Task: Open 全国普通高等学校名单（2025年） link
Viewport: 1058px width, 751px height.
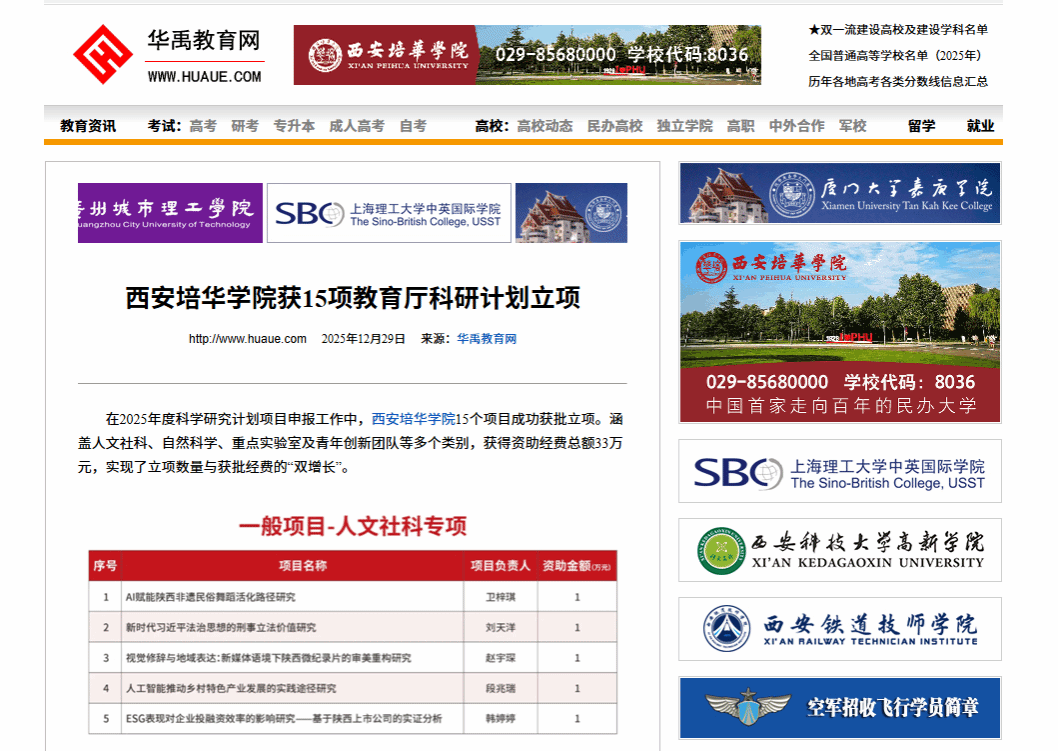Action: point(895,56)
